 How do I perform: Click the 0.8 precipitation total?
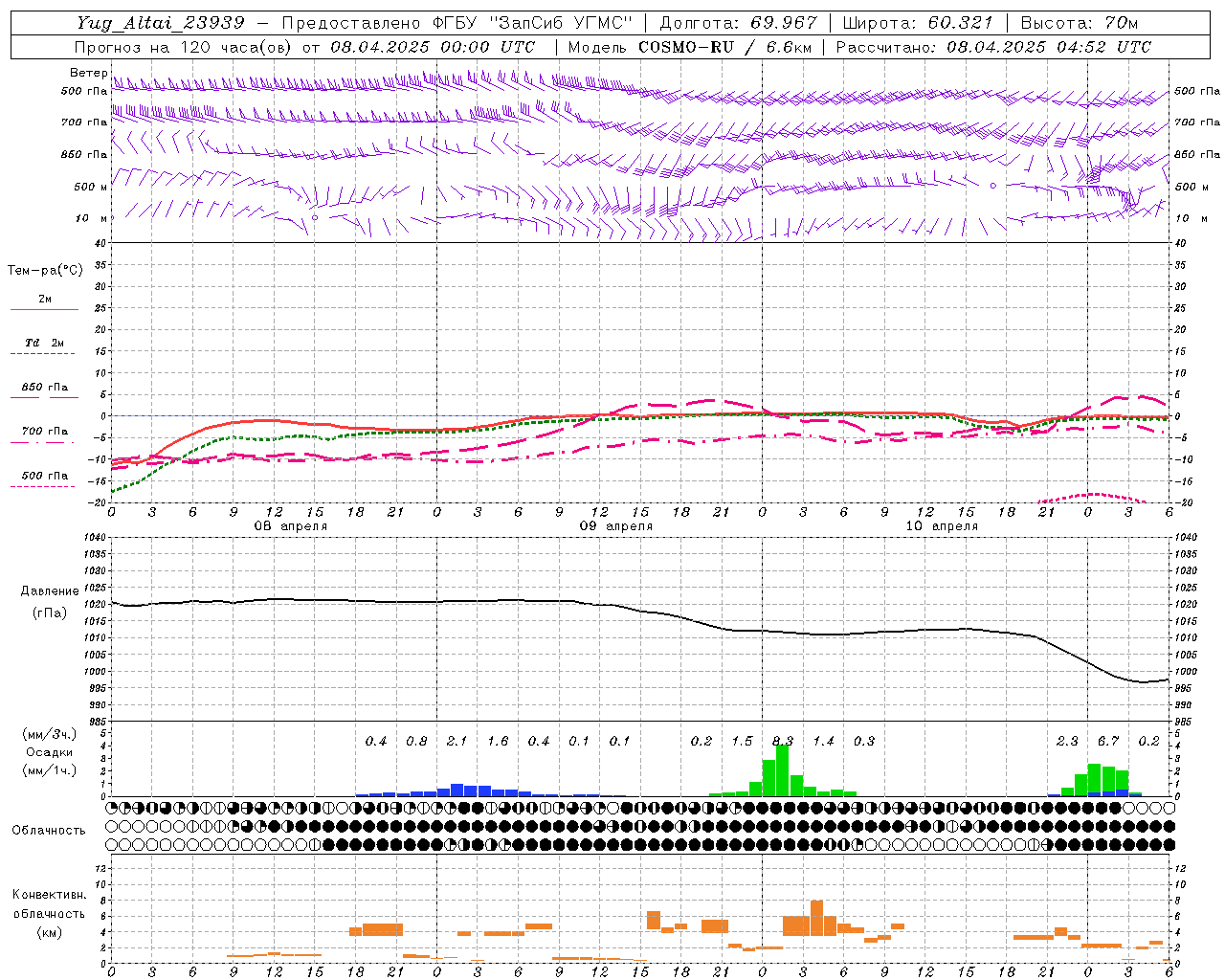[x=416, y=741]
